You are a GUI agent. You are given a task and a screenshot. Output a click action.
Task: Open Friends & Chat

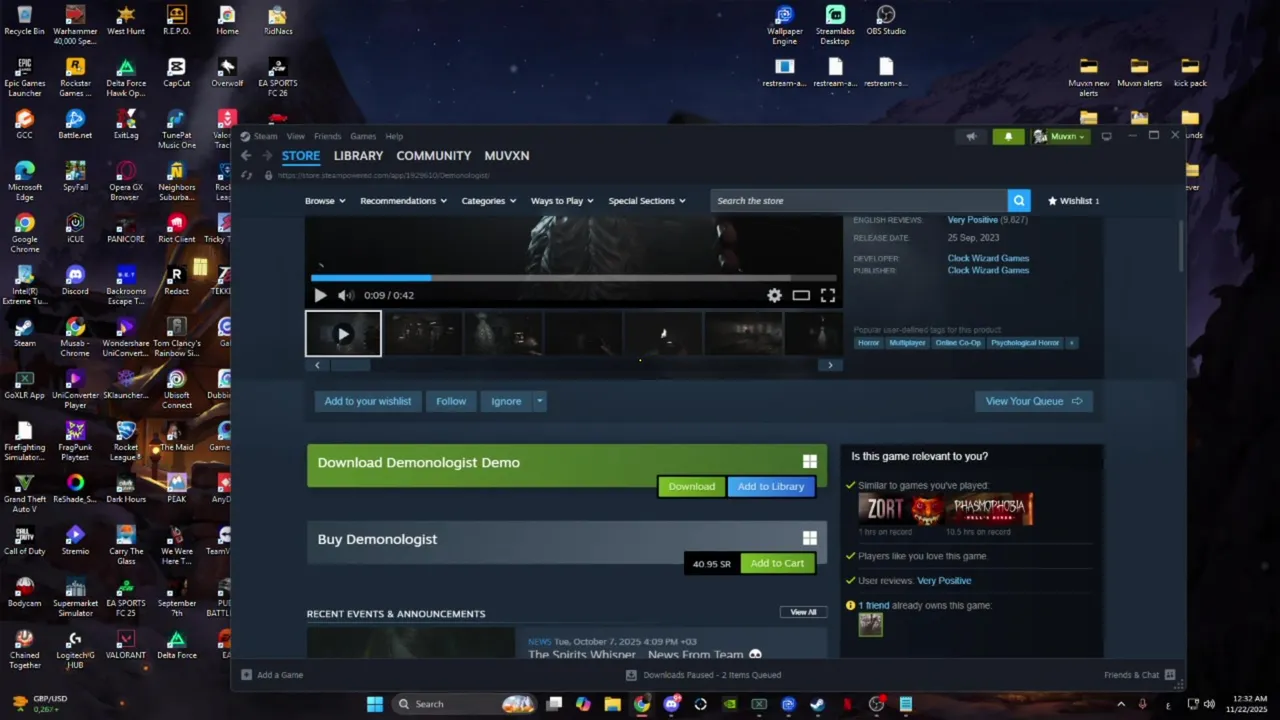[1139, 675]
